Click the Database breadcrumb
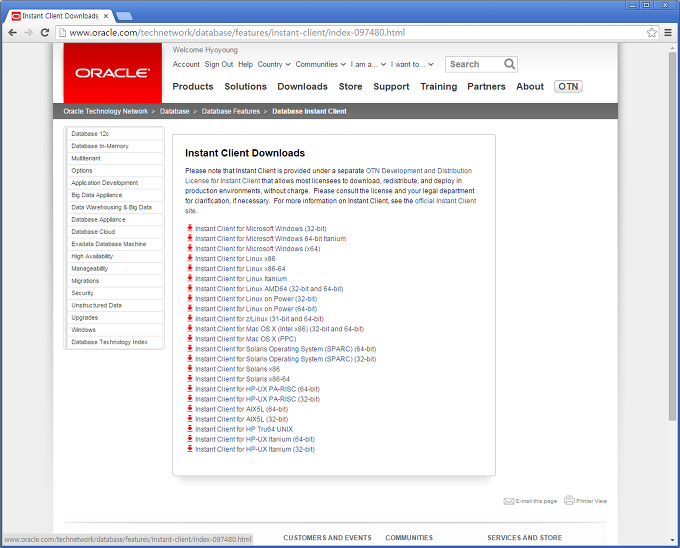The width and height of the screenshot is (680, 548). click(174, 111)
